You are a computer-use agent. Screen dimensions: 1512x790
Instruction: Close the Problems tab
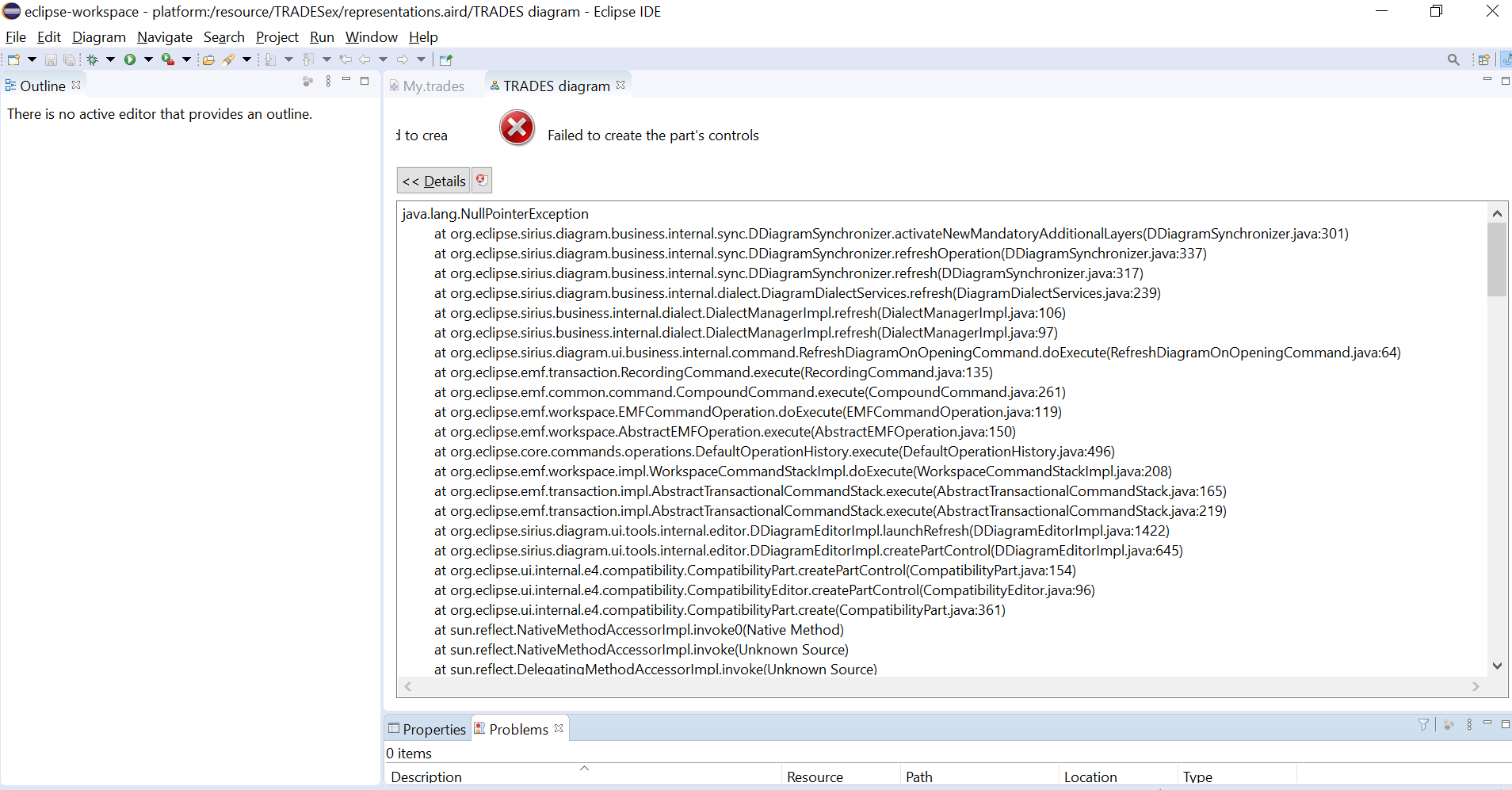(559, 728)
